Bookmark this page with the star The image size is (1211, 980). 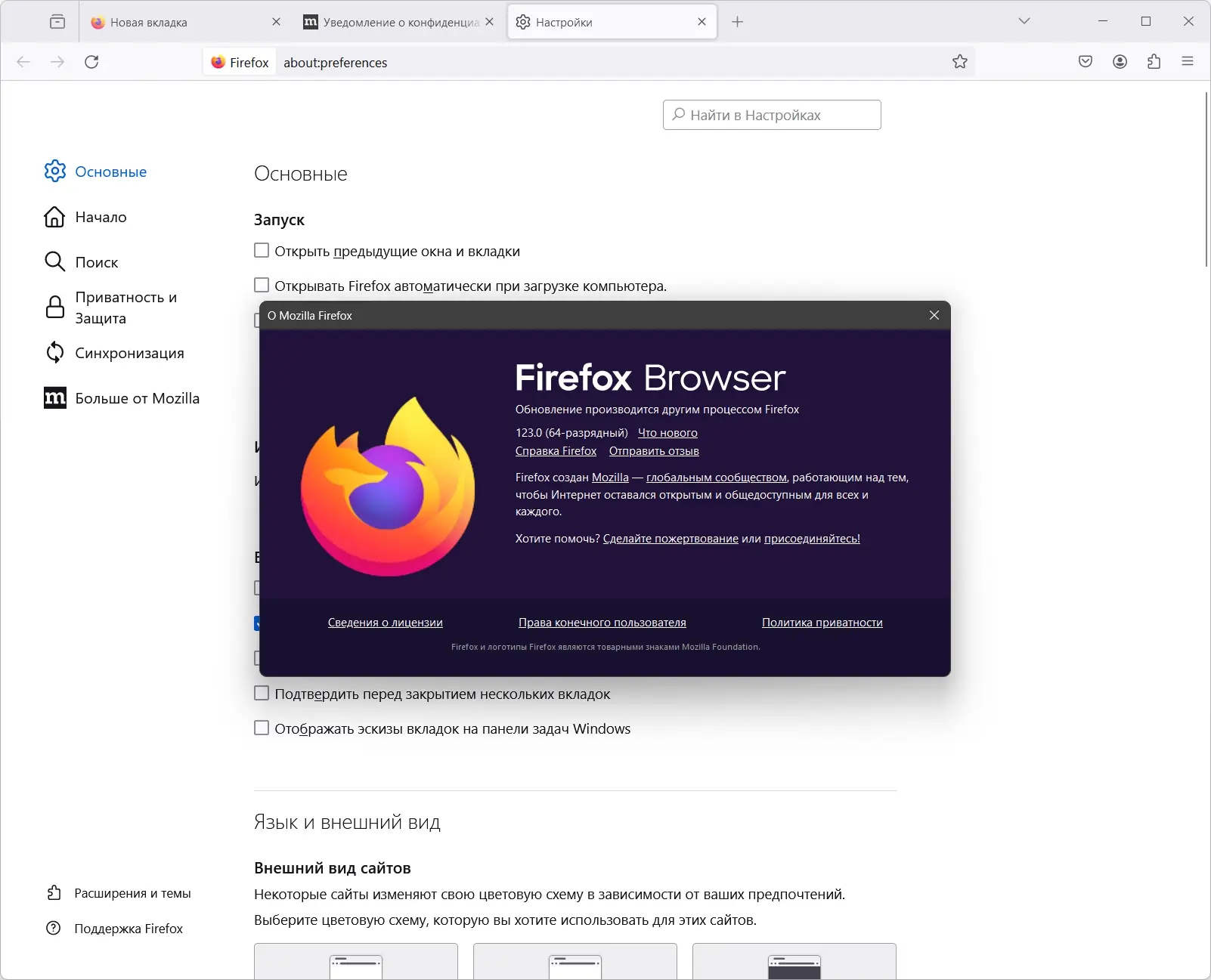click(960, 62)
